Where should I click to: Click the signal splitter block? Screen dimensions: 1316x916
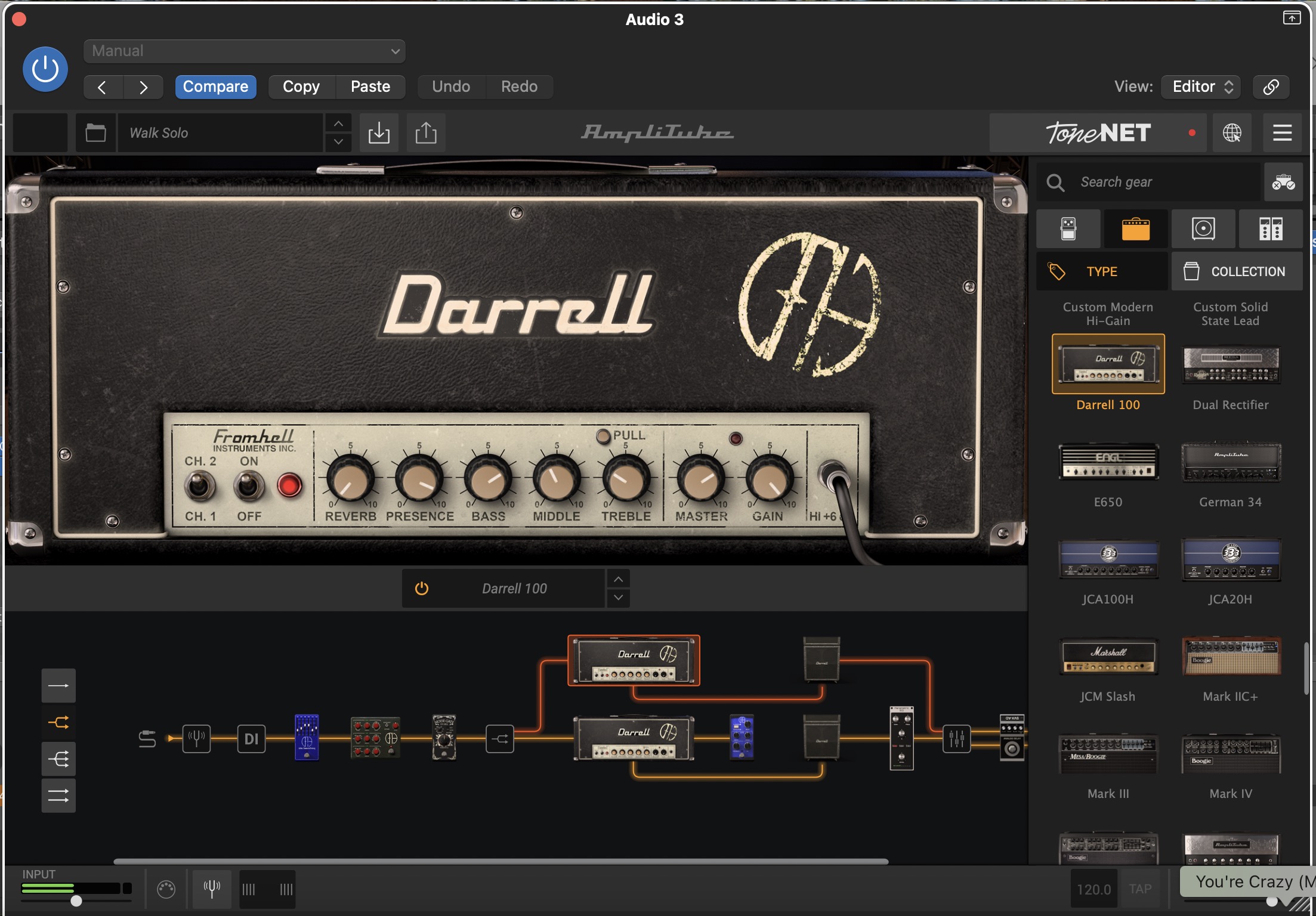tap(500, 739)
